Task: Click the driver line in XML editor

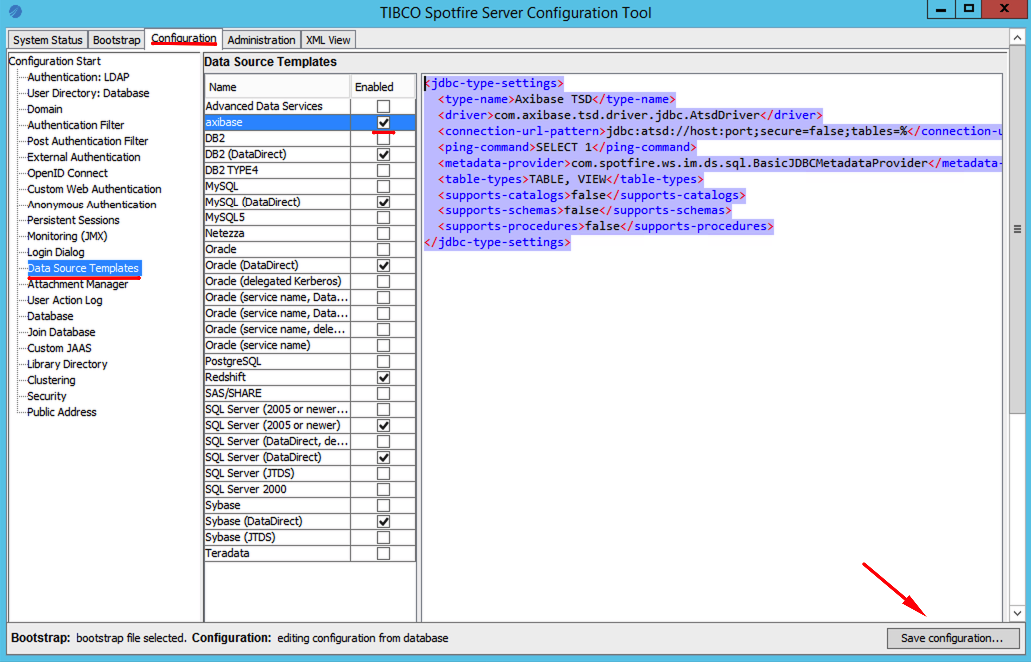Action: point(631,115)
